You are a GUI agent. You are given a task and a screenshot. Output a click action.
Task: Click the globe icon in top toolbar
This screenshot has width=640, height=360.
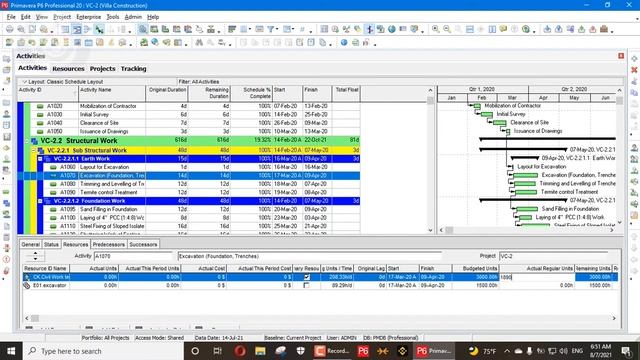(x=392, y=29)
